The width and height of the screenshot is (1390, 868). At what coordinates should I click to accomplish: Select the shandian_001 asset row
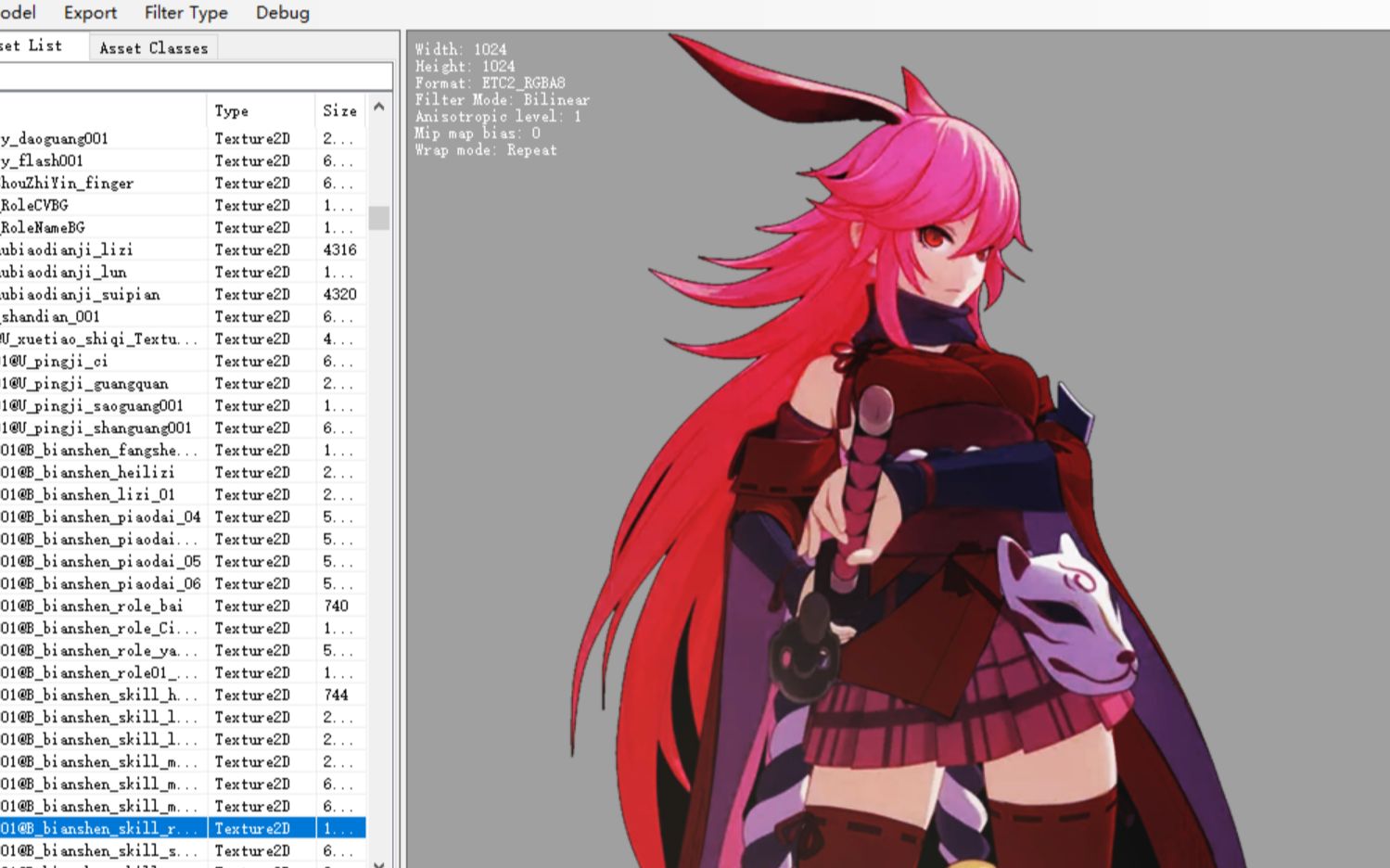pyautogui.click(x=183, y=316)
